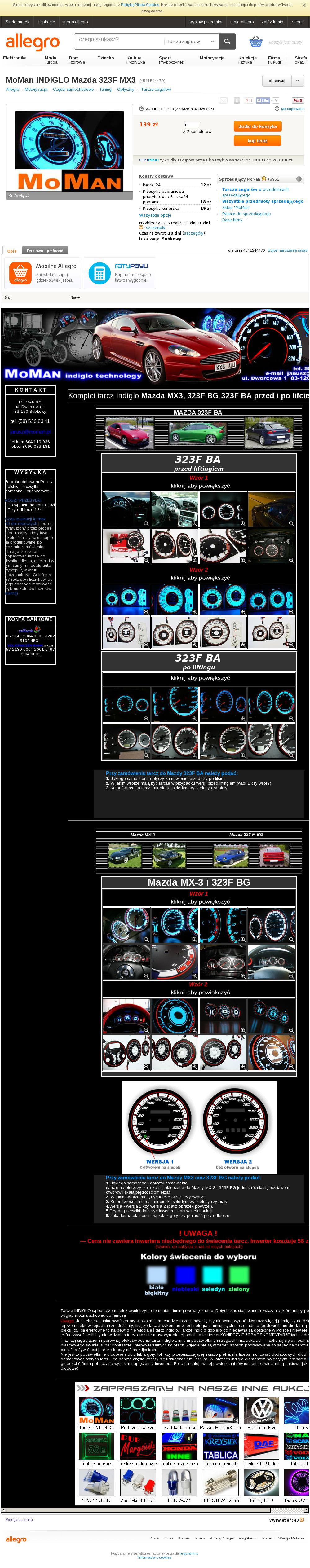Click the 'LED C10W 42mm' thumbnail
Image resolution: width=310 pixels, height=1568 pixels.
pyautogui.click(x=220, y=1483)
